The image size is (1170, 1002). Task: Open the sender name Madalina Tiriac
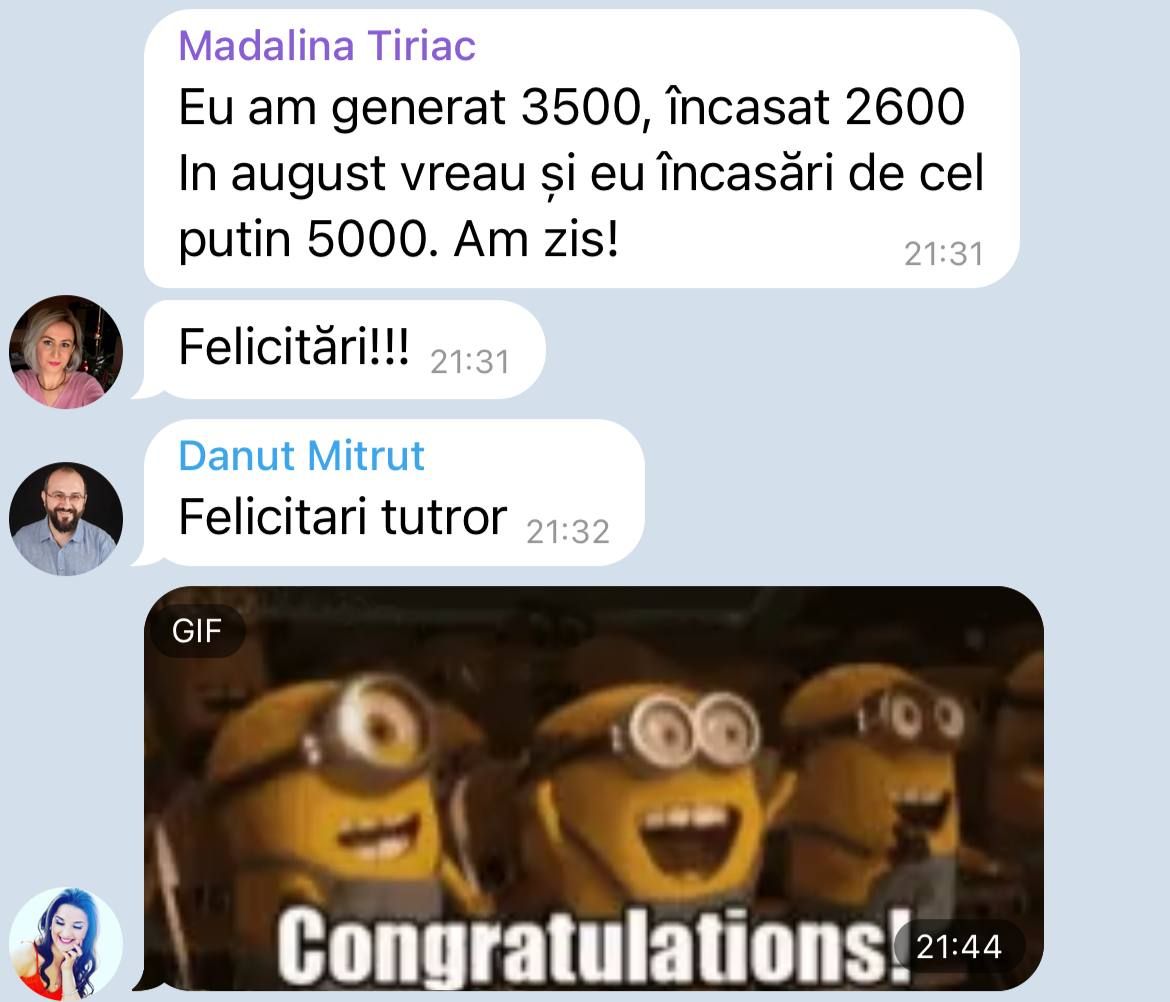(327, 45)
